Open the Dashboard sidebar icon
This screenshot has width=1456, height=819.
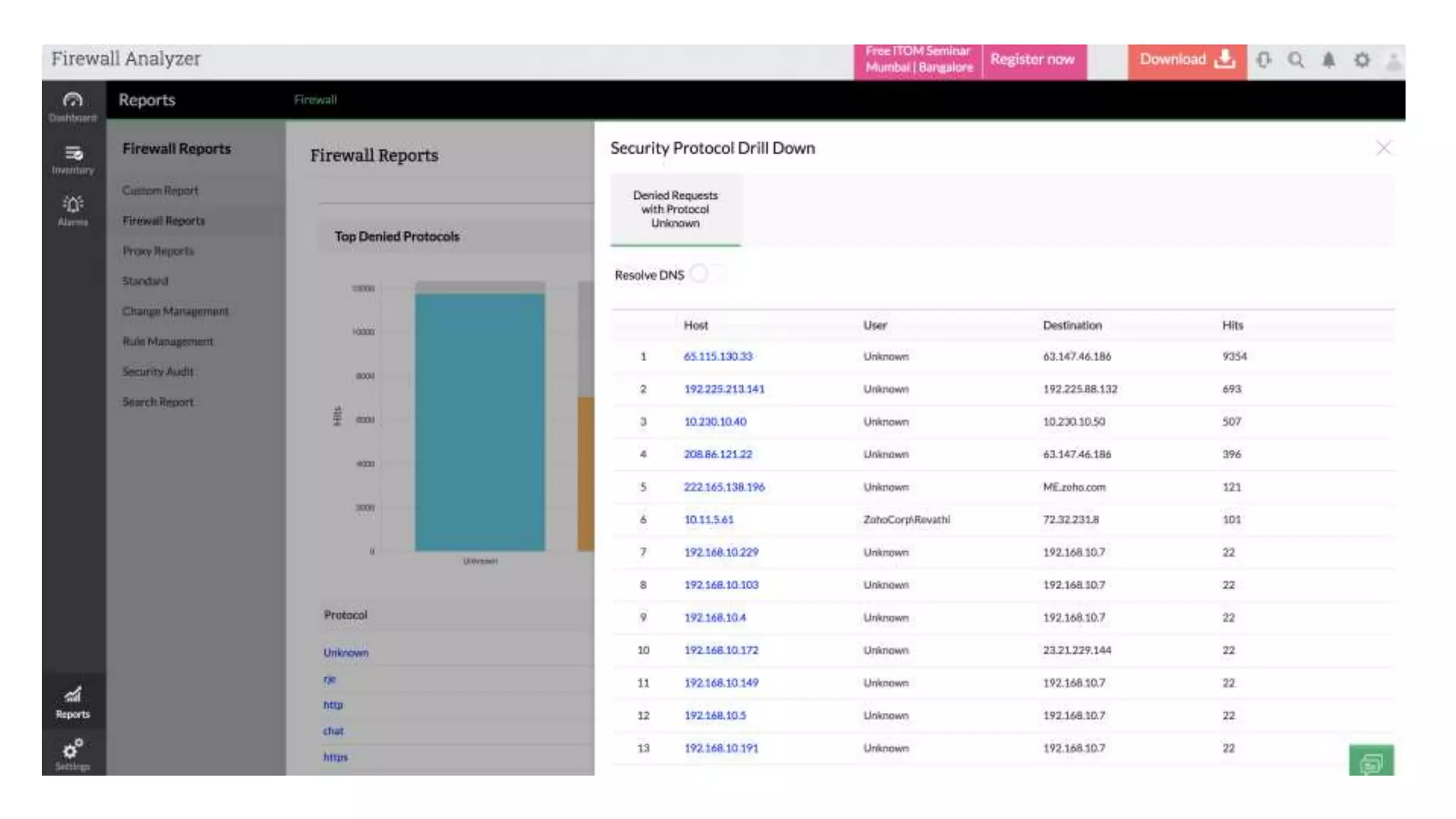pyautogui.click(x=73, y=105)
